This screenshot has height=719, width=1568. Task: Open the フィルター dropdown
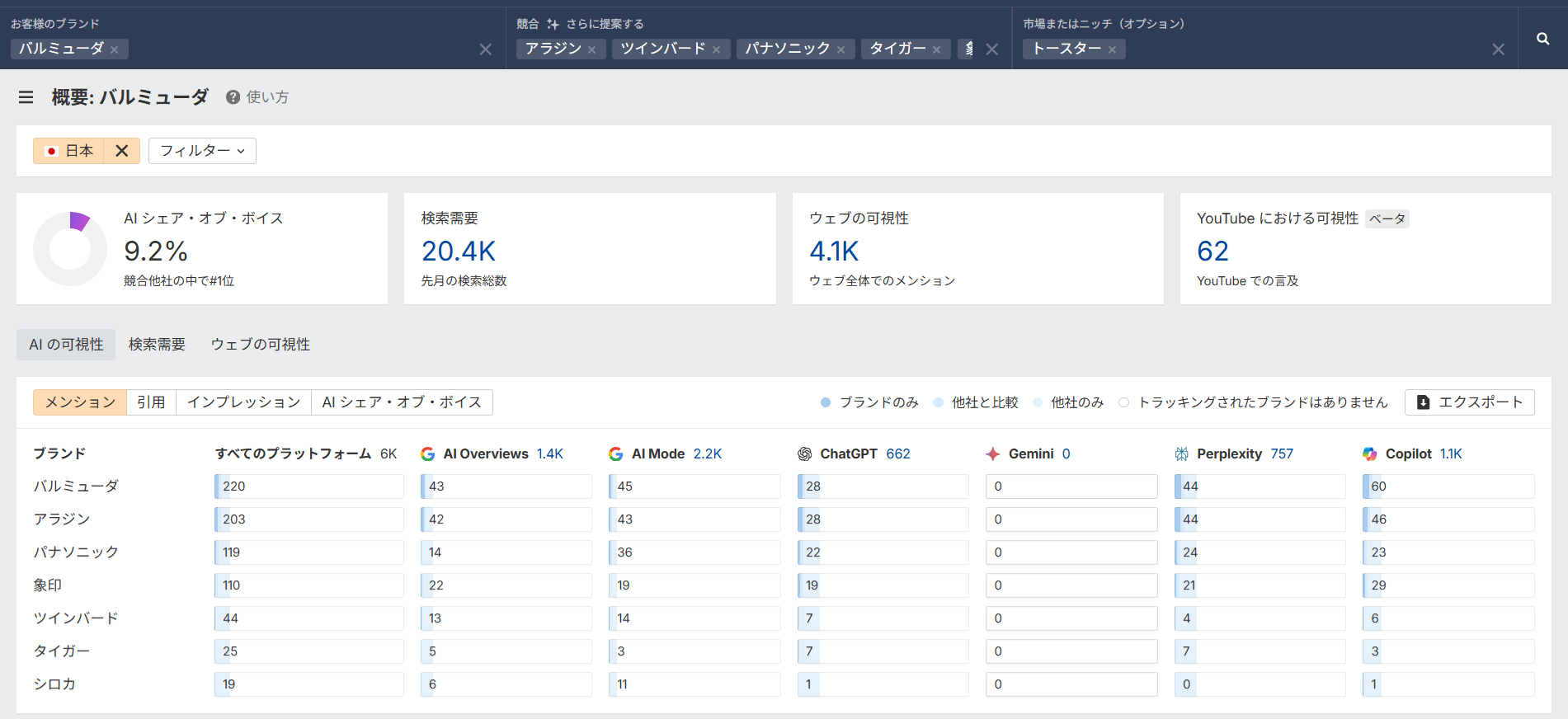[x=202, y=151]
